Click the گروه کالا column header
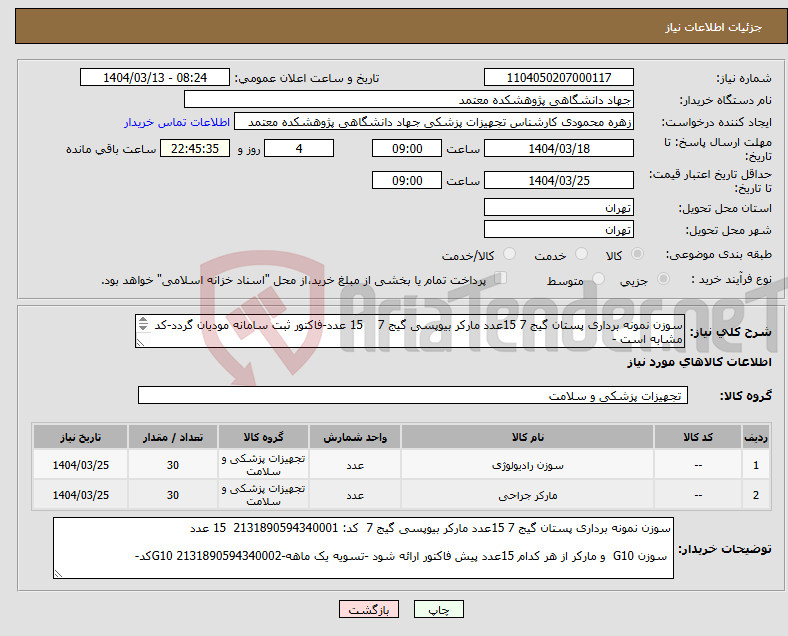The image size is (788, 636). [263, 437]
